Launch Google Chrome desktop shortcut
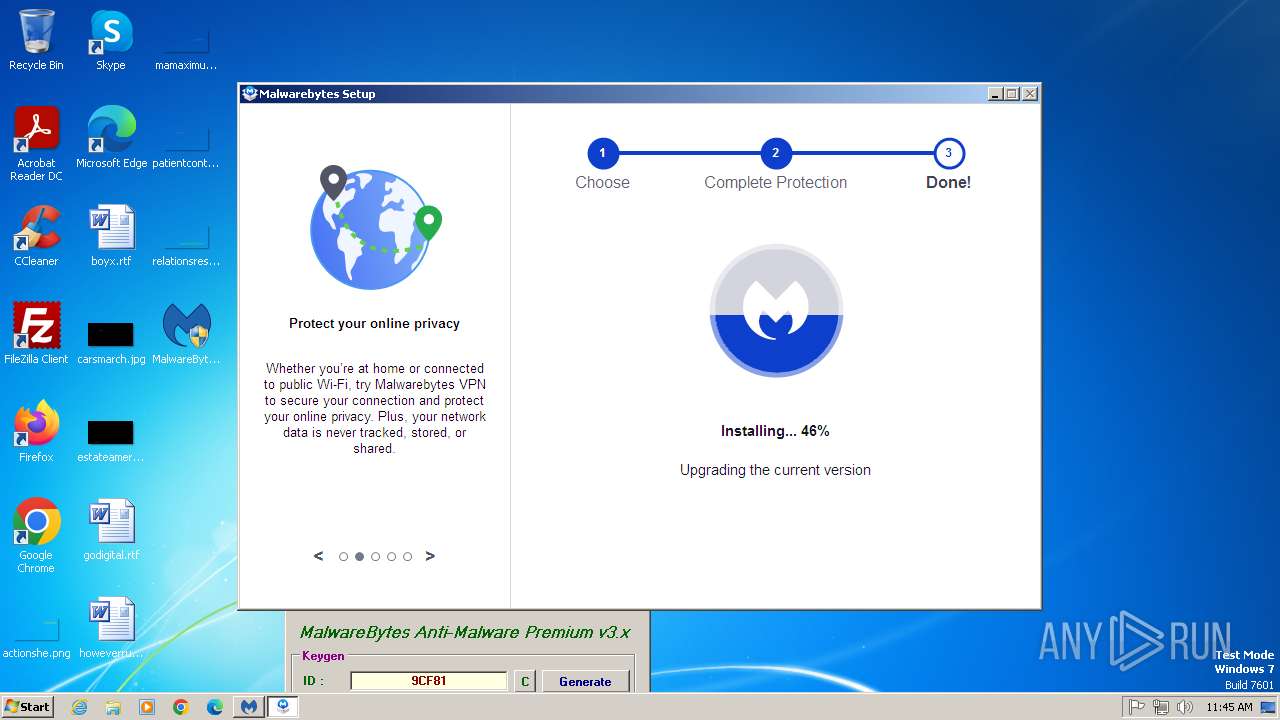The width and height of the screenshot is (1280, 720). (36, 536)
